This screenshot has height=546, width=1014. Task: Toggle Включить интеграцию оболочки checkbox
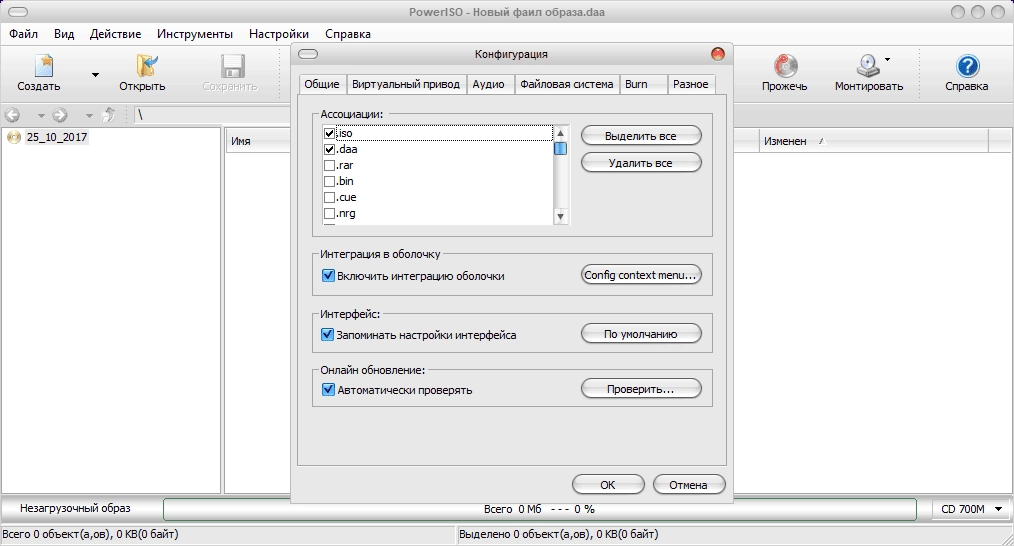(x=328, y=276)
